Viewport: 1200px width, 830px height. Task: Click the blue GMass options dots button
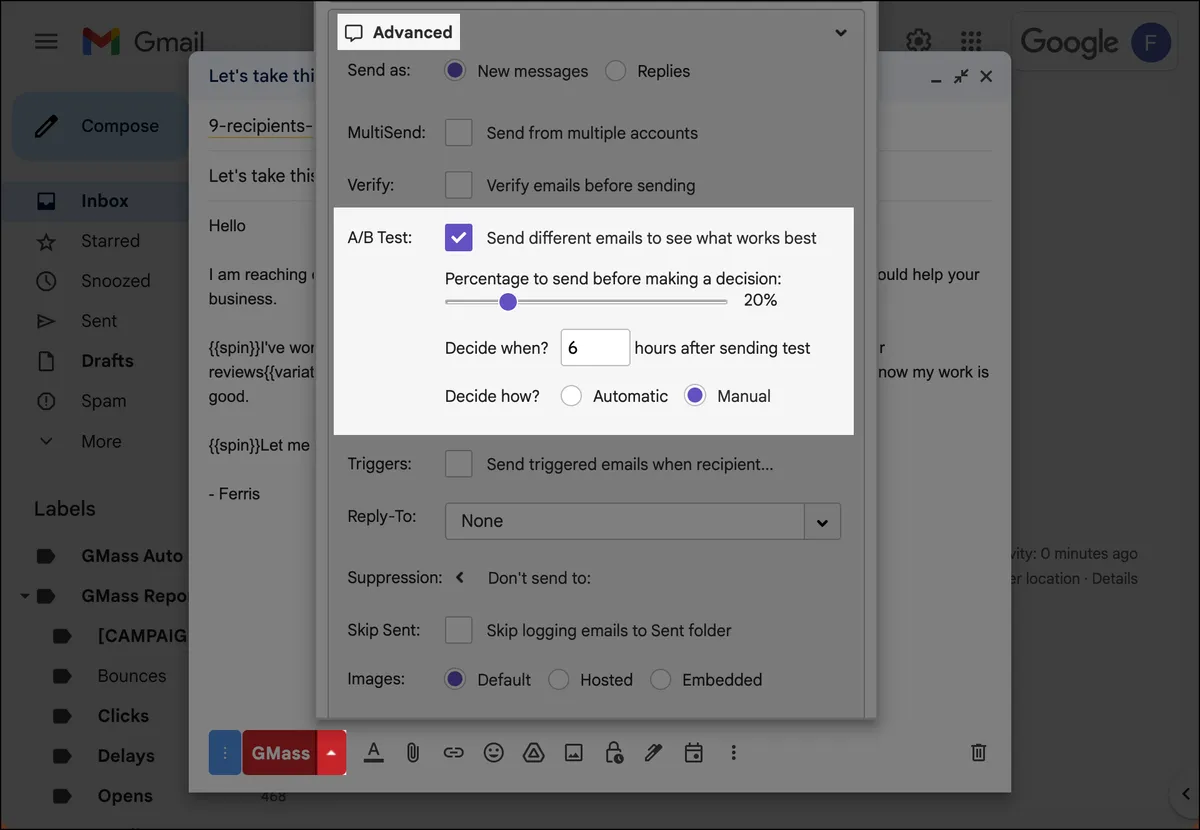click(225, 753)
